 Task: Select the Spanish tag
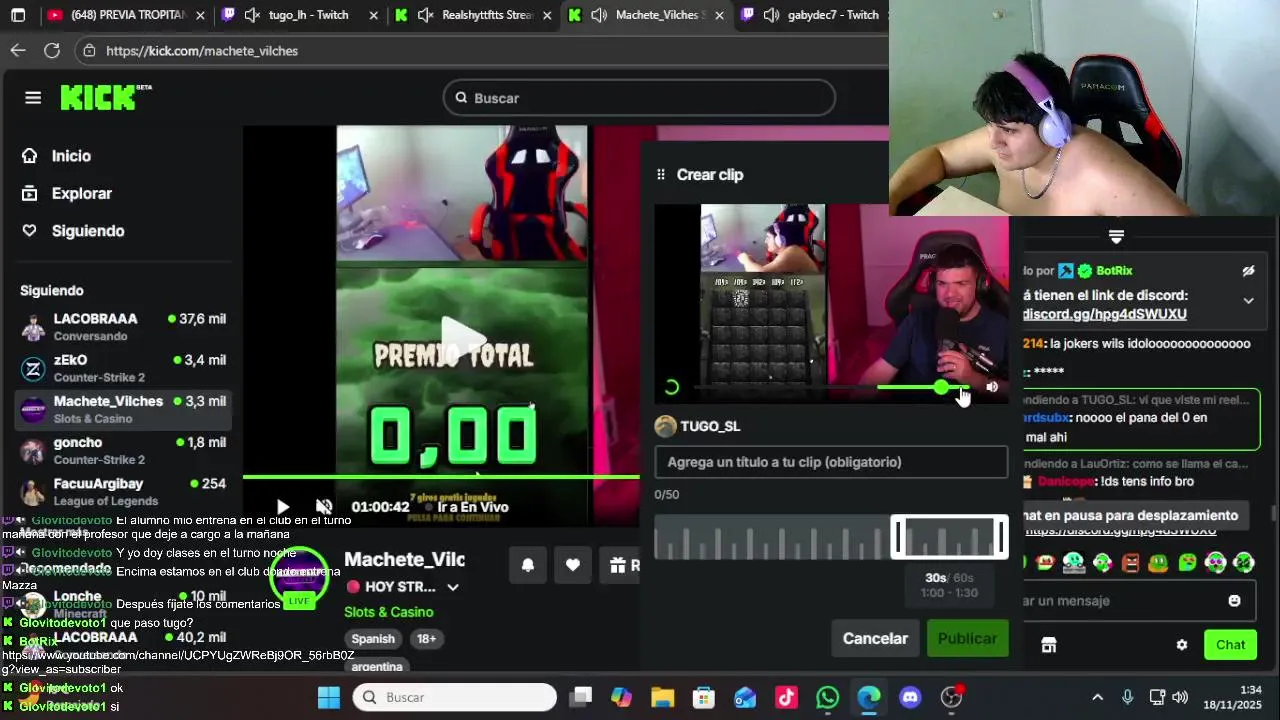point(373,639)
